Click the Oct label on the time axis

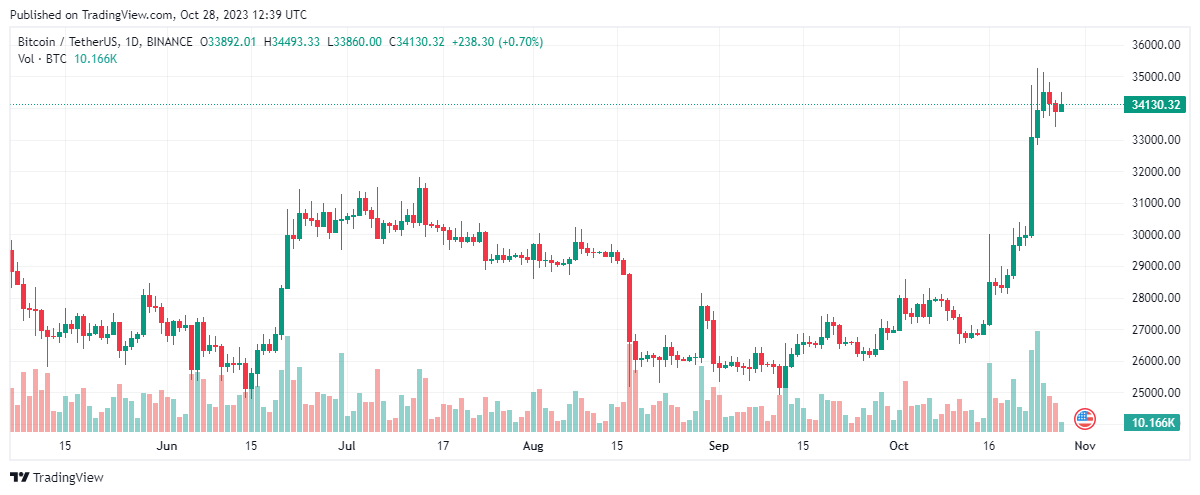[x=900, y=446]
